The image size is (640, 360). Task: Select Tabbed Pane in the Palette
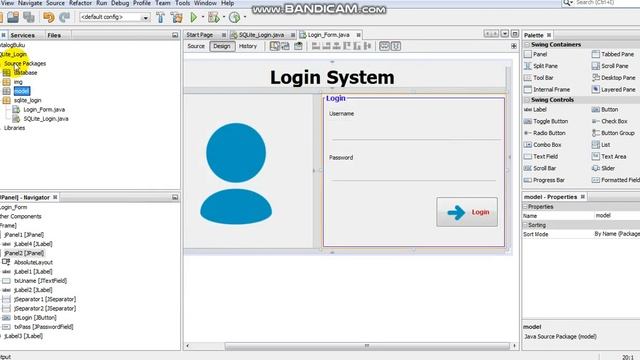(x=613, y=54)
